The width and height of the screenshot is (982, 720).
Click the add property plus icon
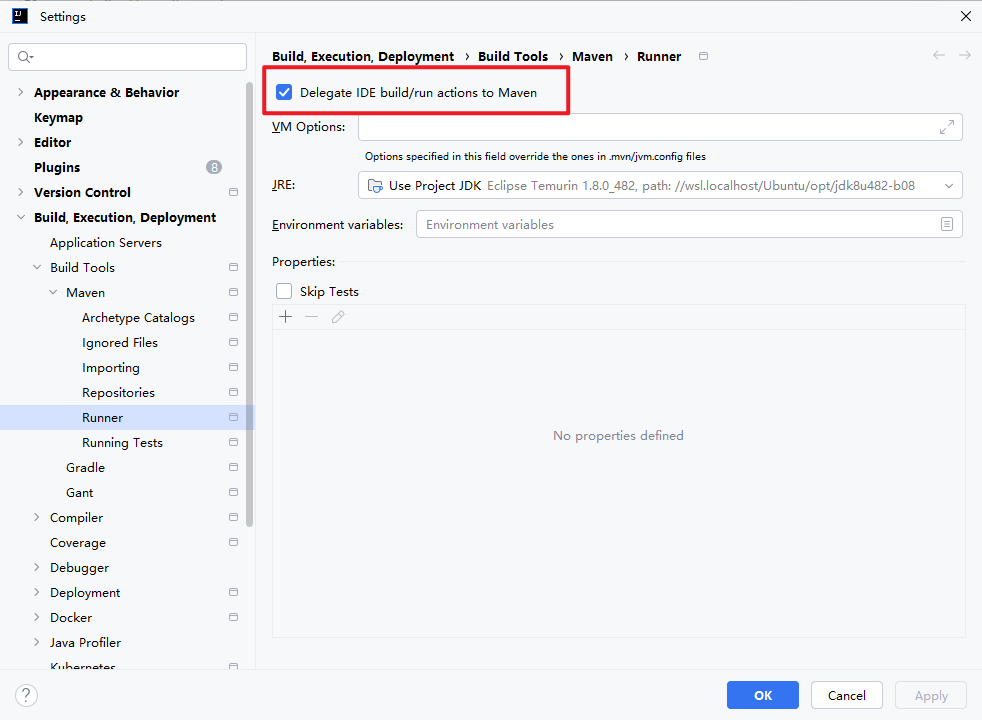pyautogui.click(x=286, y=317)
